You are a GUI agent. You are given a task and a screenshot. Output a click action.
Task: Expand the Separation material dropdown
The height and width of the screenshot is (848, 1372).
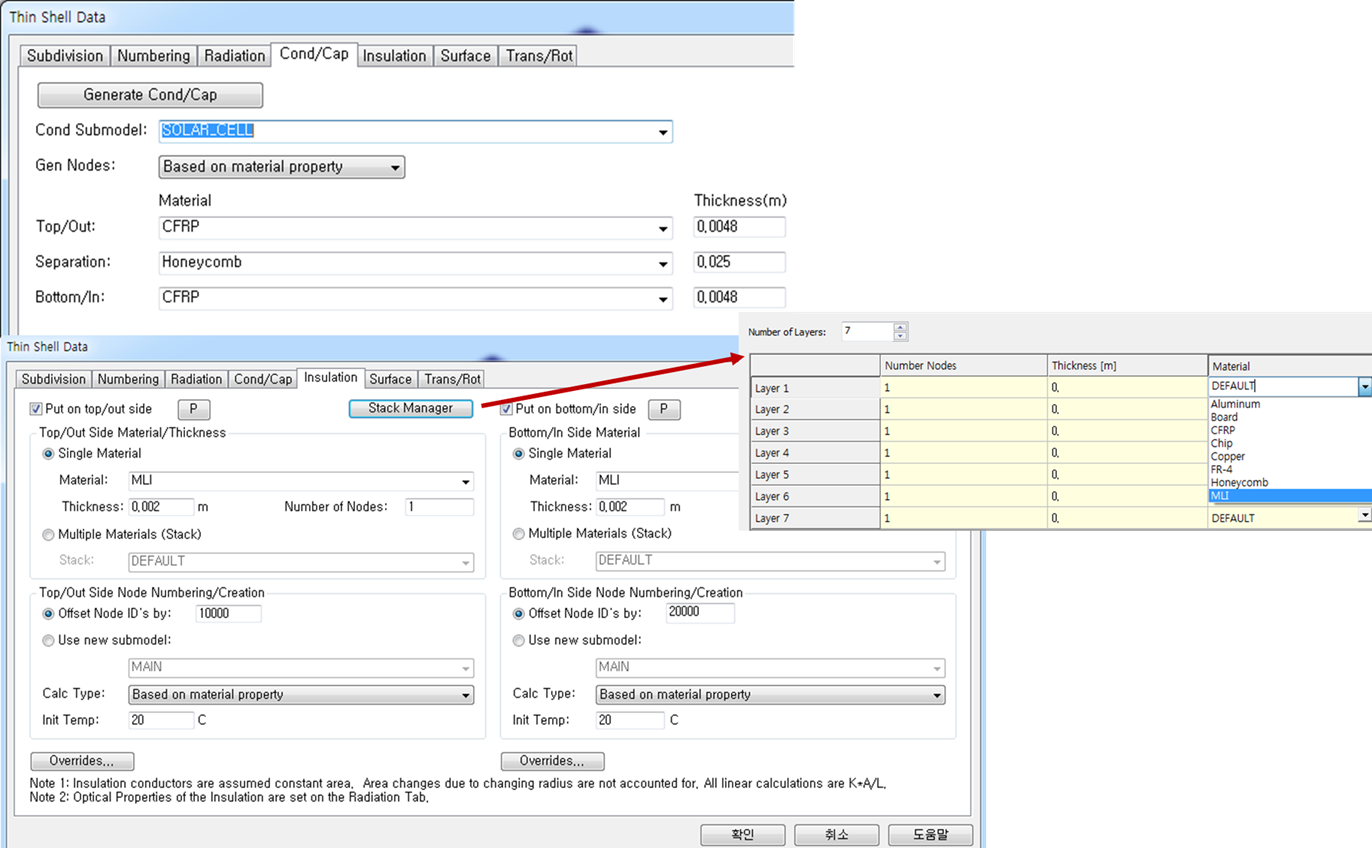point(663,264)
